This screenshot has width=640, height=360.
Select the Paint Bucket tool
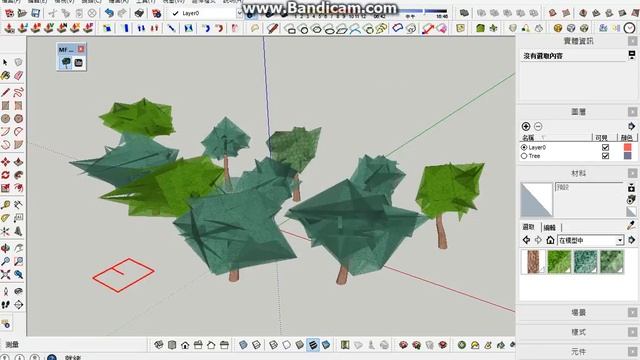pos(5,76)
